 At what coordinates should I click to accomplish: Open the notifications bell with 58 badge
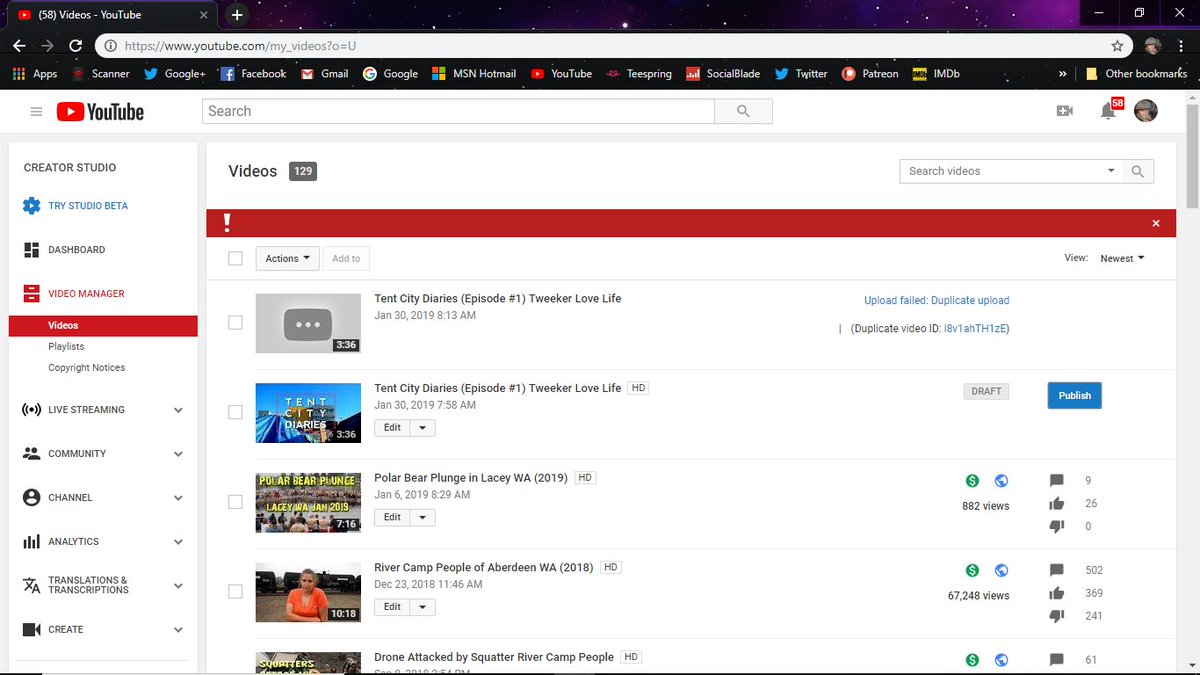(1108, 111)
